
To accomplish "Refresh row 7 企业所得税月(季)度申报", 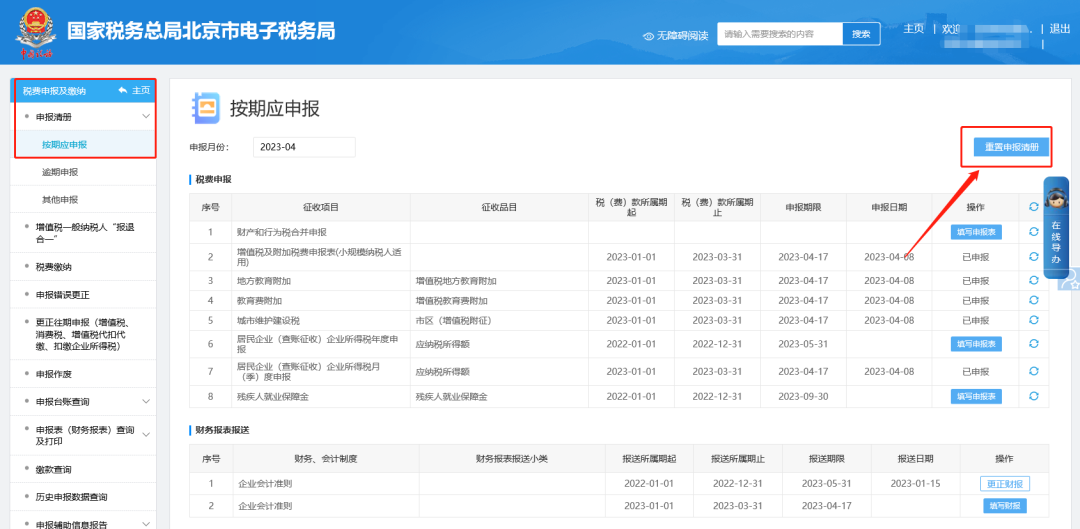I will 1033,371.
